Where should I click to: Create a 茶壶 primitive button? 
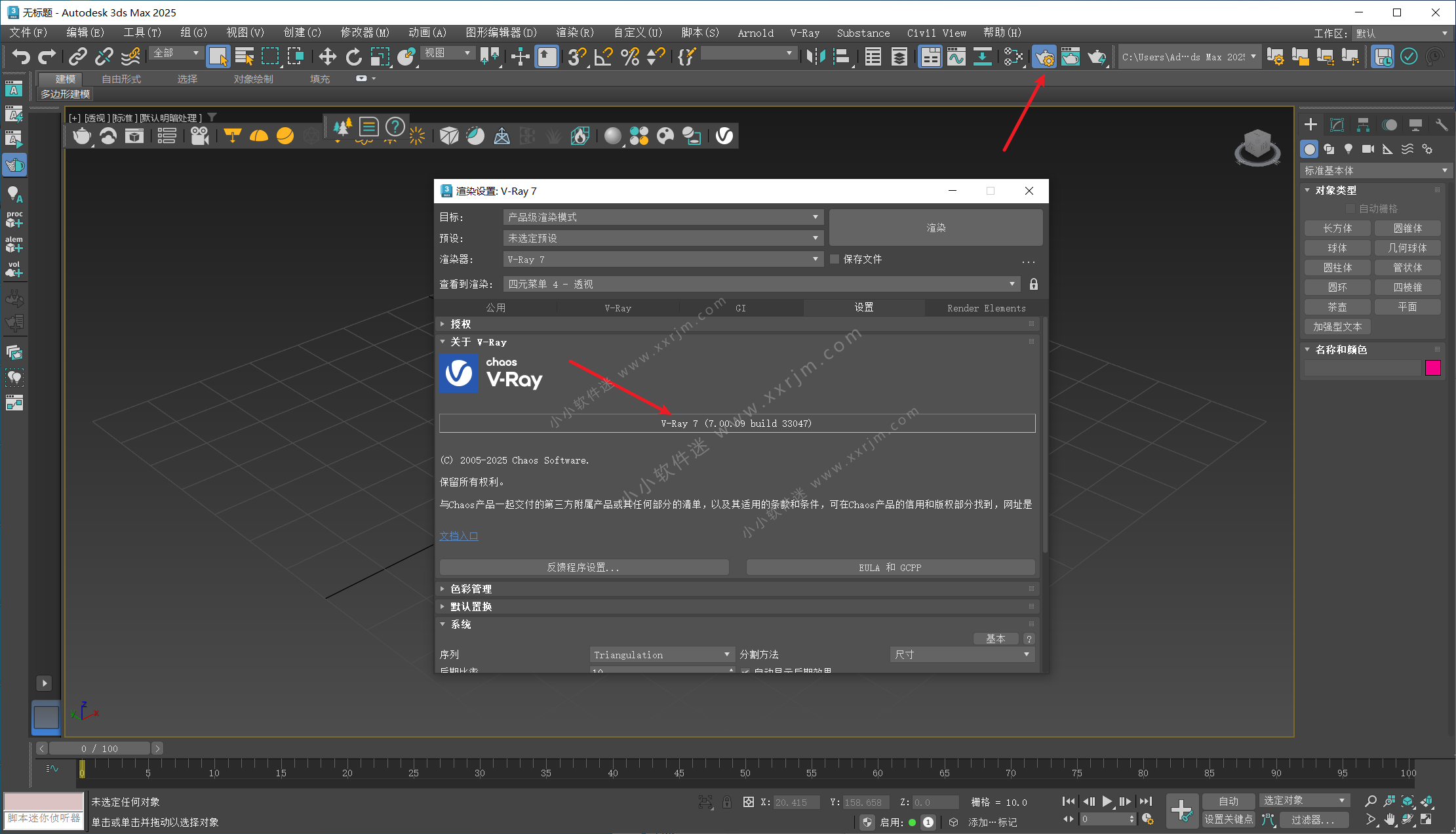1337,307
